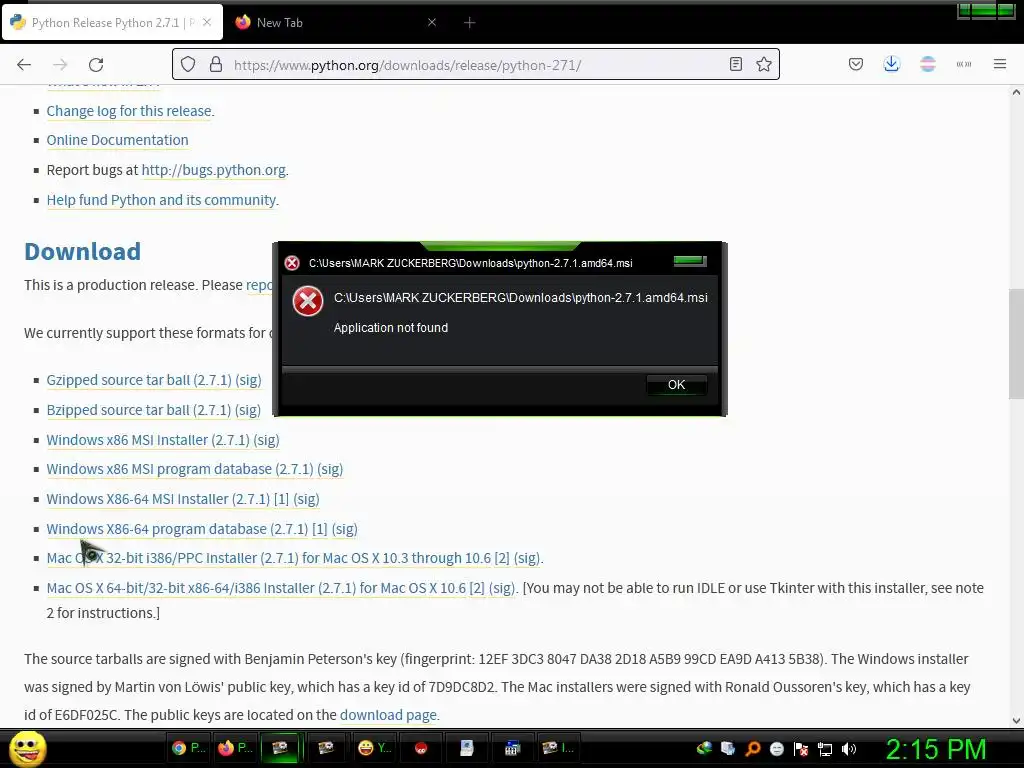Open the Firefox hamburger menu

(x=999, y=64)
